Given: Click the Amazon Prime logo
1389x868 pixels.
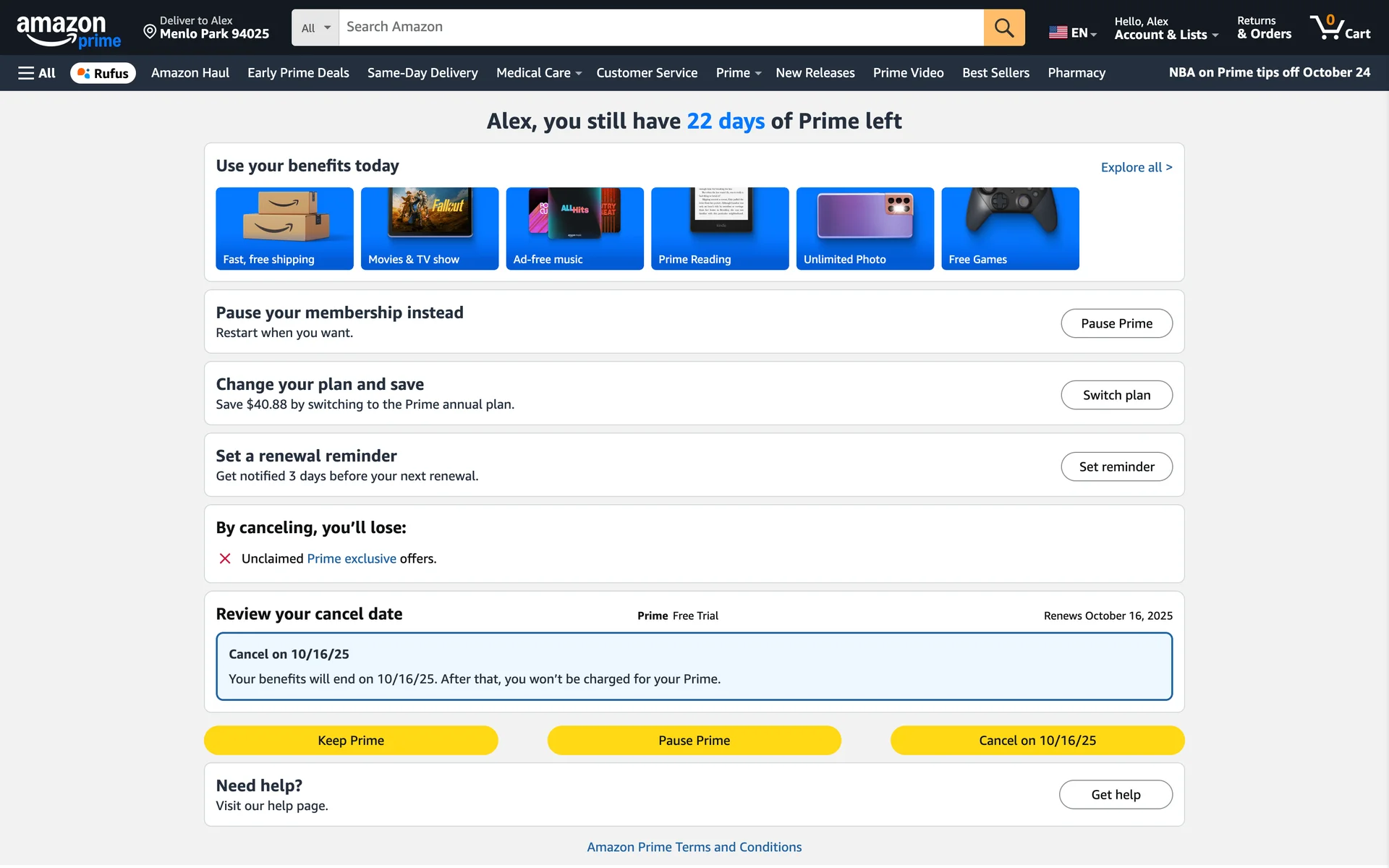Looking at the screenshot, I should tap(68, 30).
